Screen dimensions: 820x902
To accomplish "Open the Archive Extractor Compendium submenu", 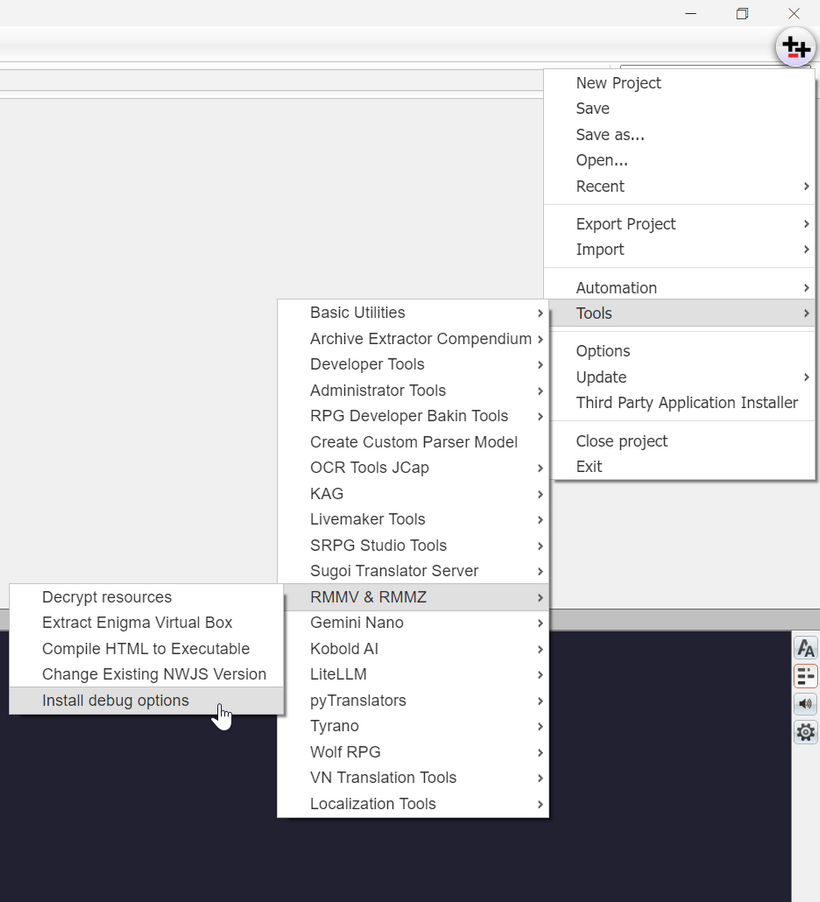I will tap(420, 339).
